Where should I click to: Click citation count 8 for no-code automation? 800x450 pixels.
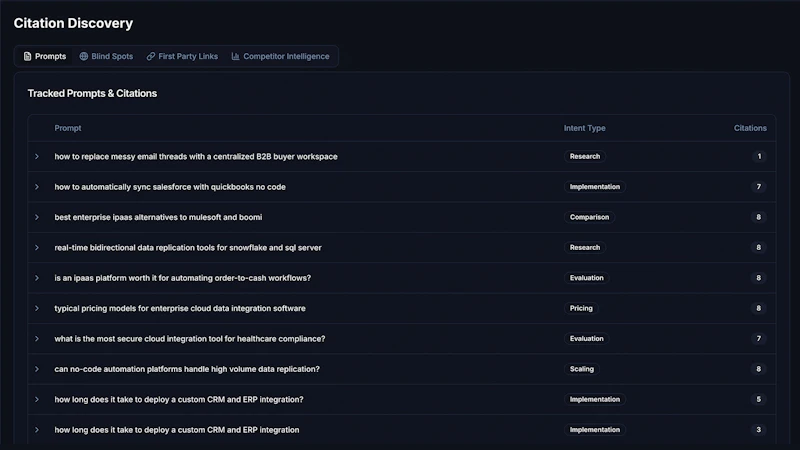(759, 369)
